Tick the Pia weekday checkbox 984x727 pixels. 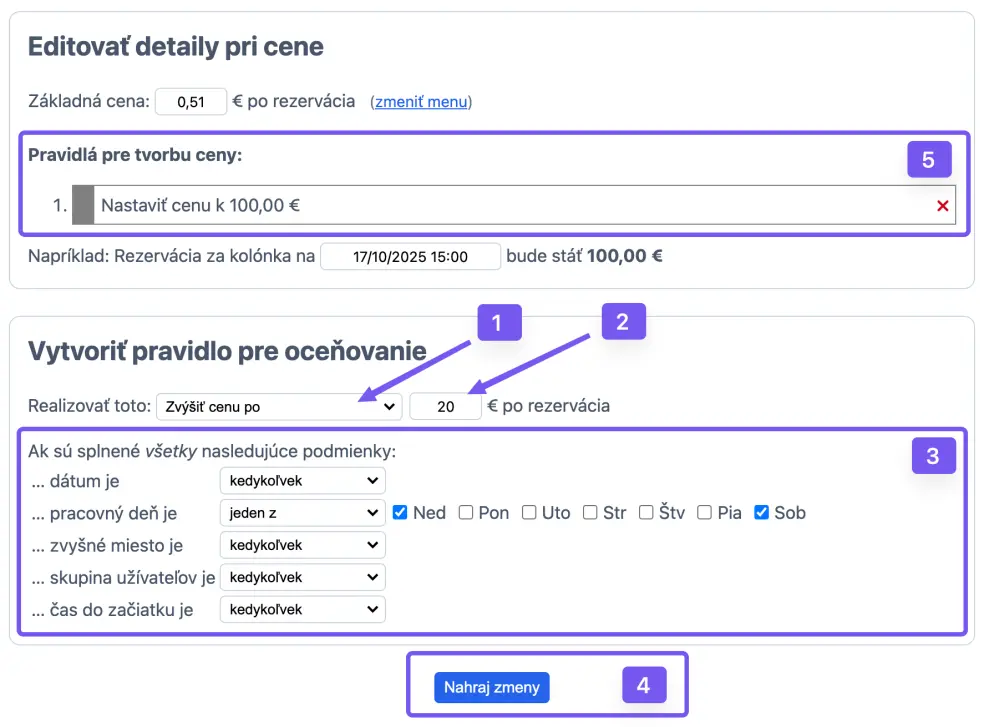[x=705, y=513]
